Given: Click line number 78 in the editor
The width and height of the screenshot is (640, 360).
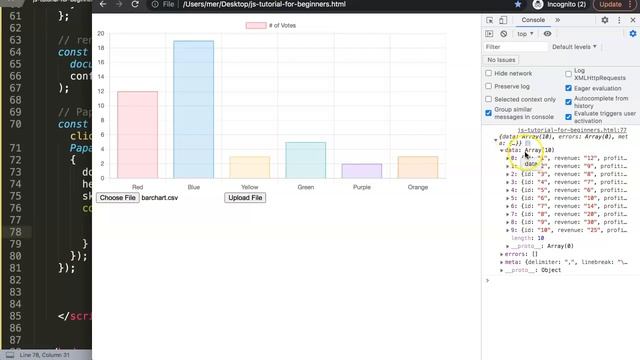Looking at the screenshot, I should [x=16, y=232].
